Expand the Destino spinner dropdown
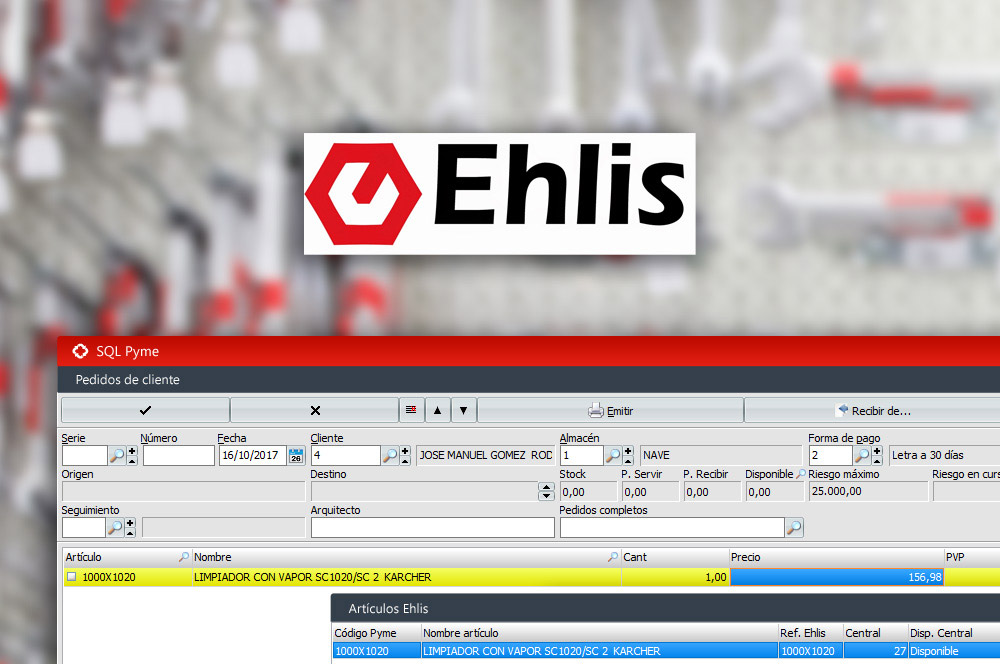Image resolution: width=1000 pixels, height=664 pixels. [x=546, y=491]
